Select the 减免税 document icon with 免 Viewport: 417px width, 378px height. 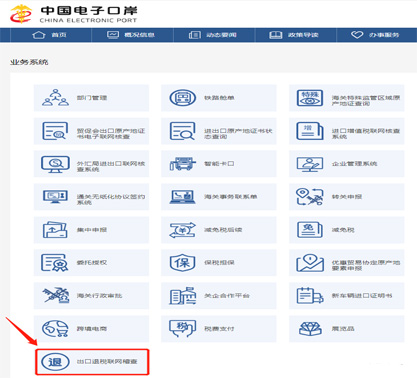(310, 230)
